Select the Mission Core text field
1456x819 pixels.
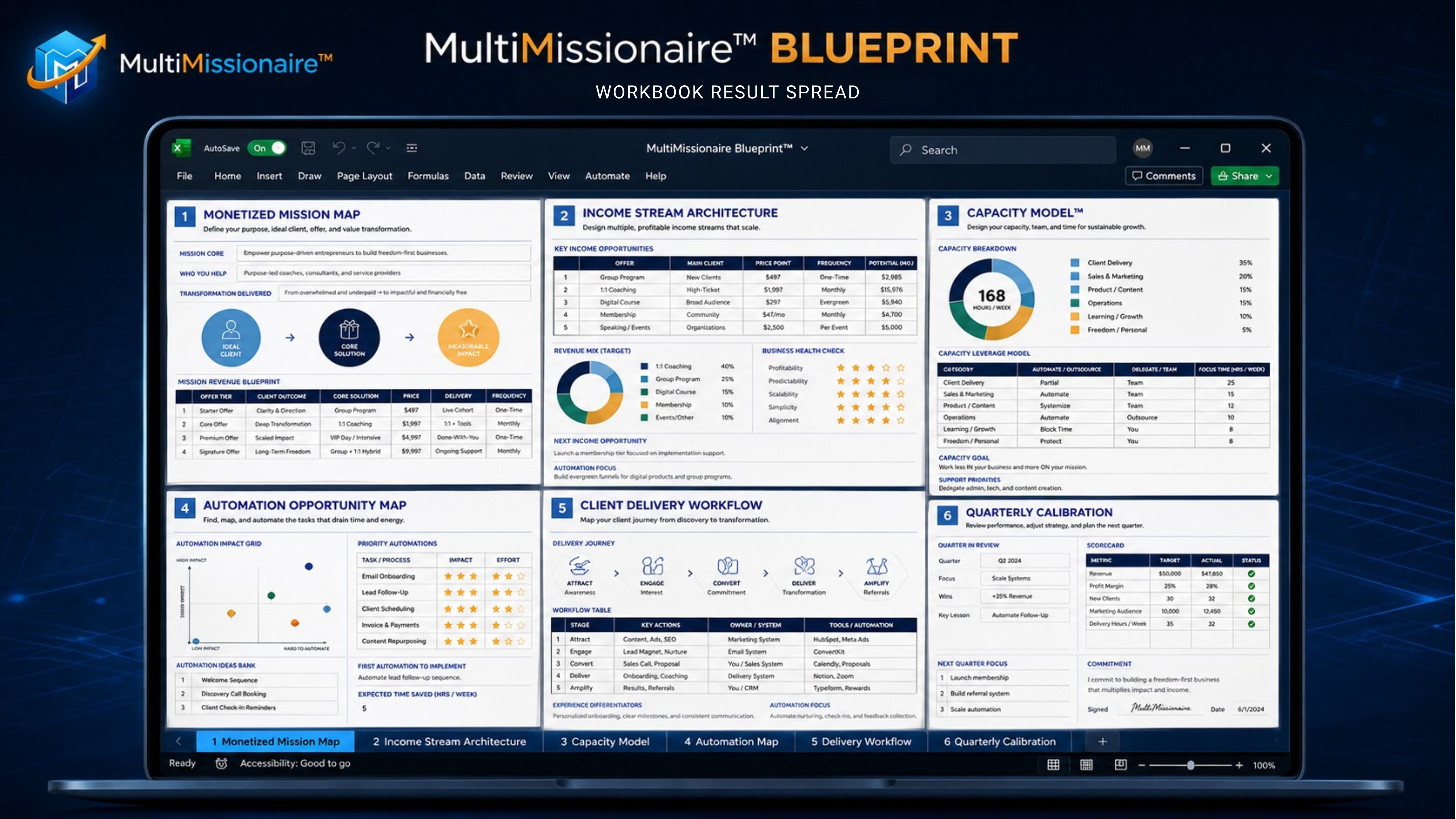click(384, 253)
